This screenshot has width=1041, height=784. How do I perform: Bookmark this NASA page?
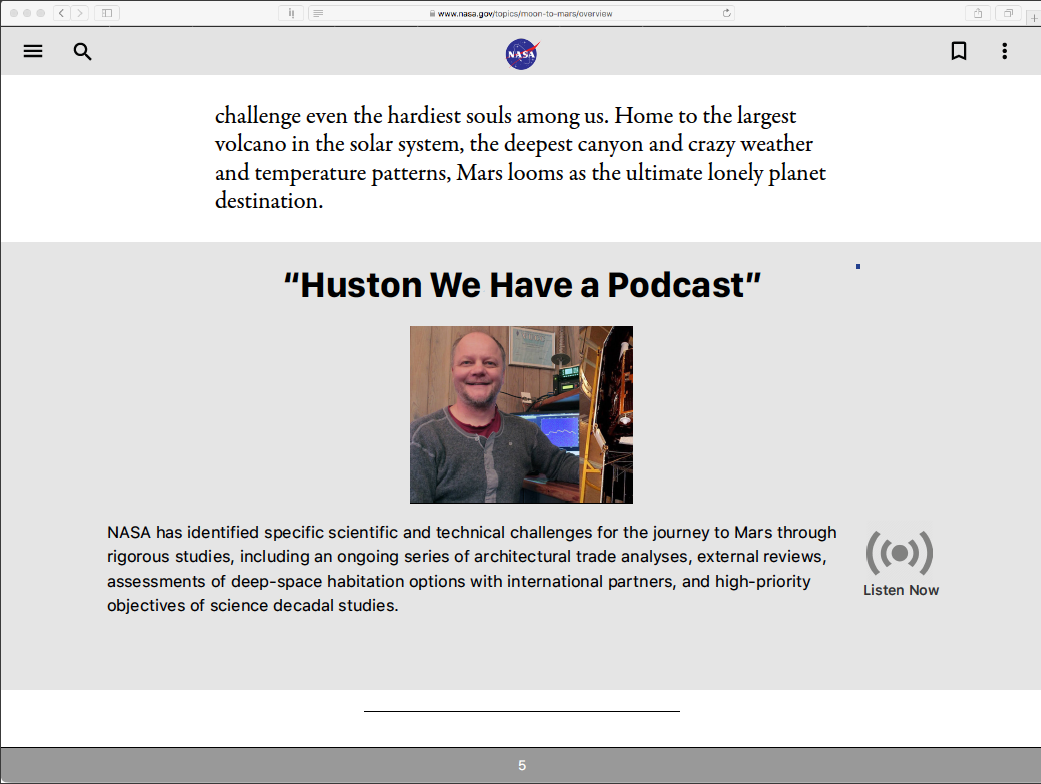click(959, 51)
